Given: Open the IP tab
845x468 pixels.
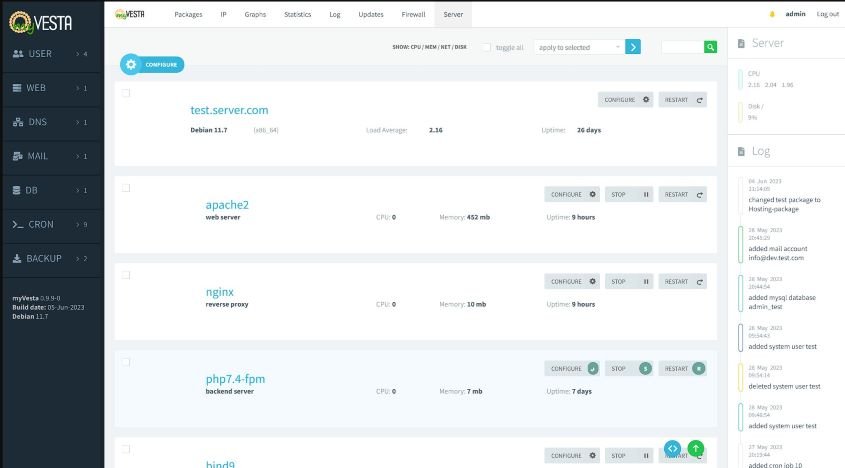Looking at the screenshot, I should coord(223,15).
